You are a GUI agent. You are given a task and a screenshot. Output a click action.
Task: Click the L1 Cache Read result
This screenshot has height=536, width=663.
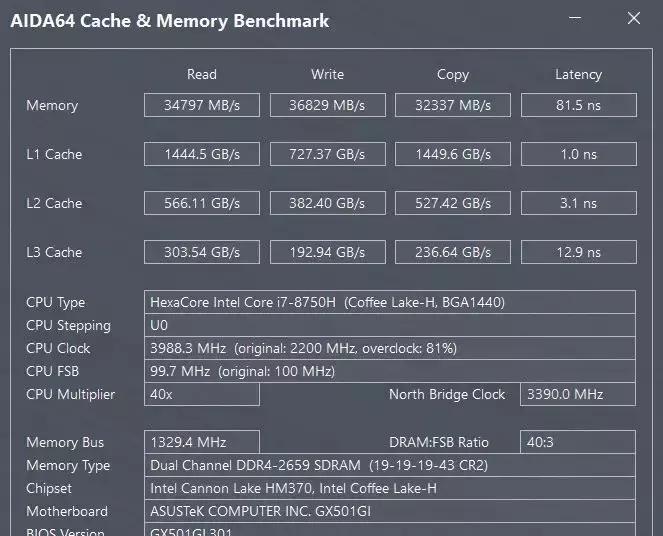(x=202, y=154)
